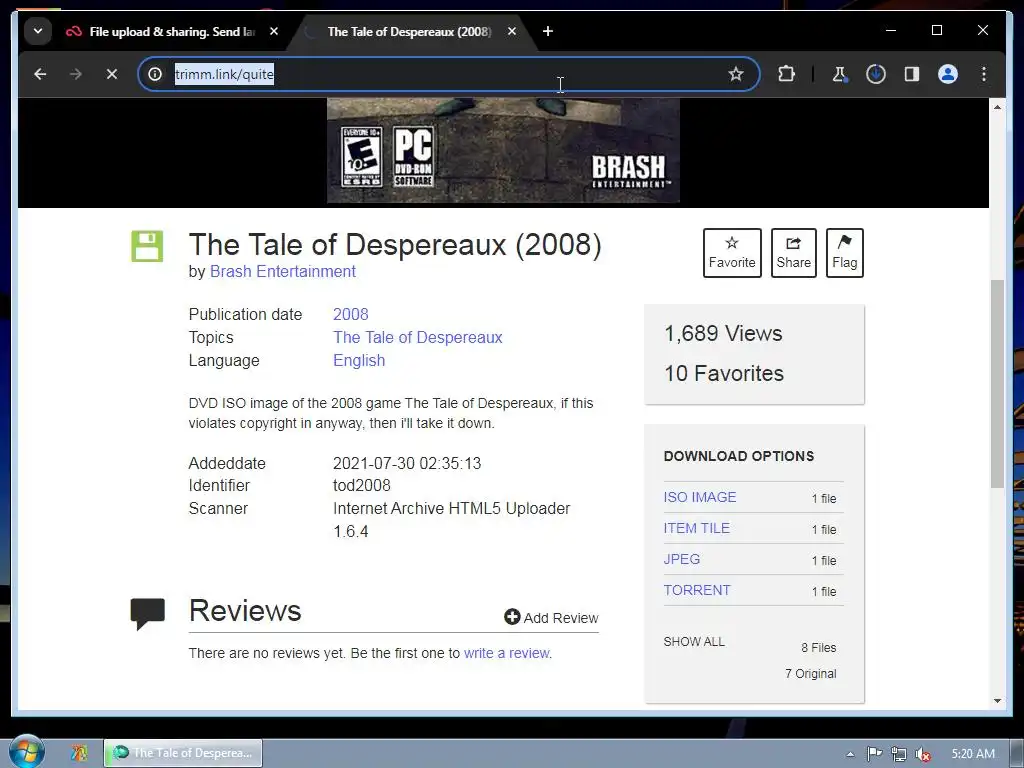Open Brash Entertainment creator link
Screen dimensions: 1024x768
(x=283, y=271)
